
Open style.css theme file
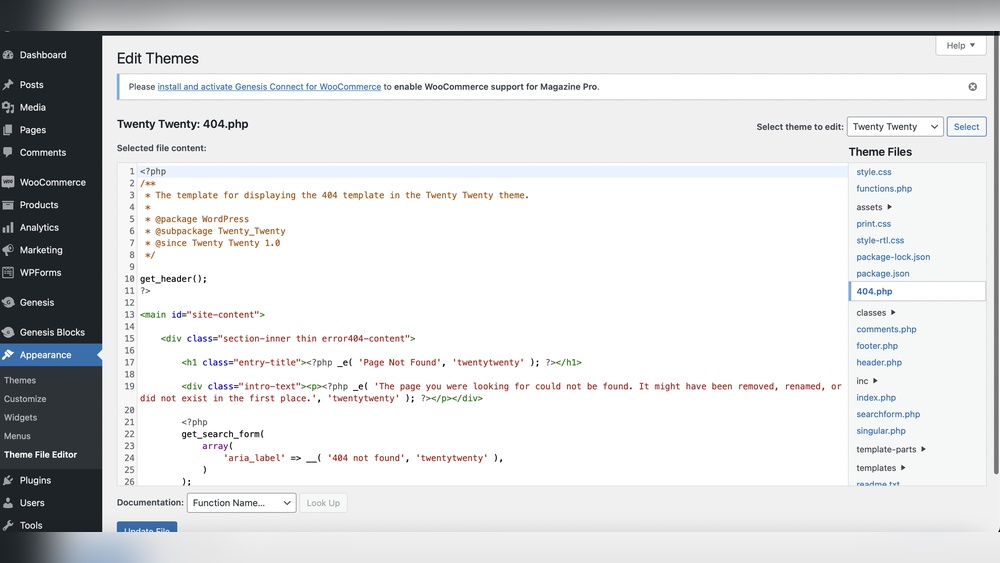(874, 172)
